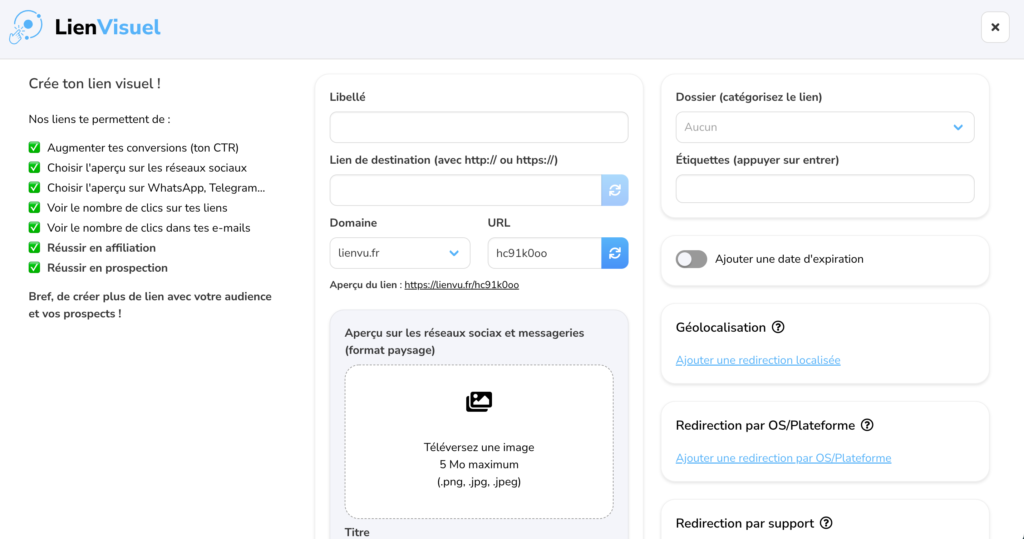
Task: Regenerate the short URL slug
Action: [615, 253]
